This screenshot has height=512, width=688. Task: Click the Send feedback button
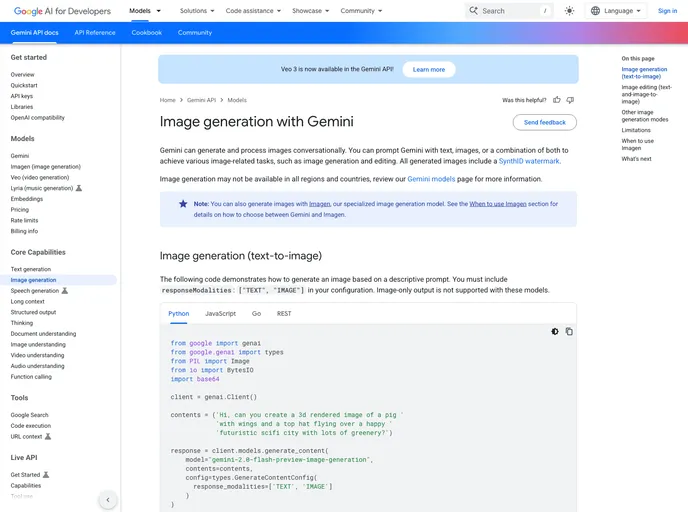point(545,122)
